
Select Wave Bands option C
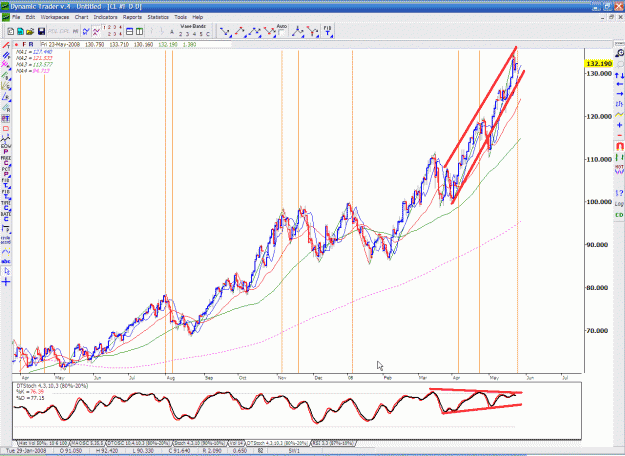(208, 34)
